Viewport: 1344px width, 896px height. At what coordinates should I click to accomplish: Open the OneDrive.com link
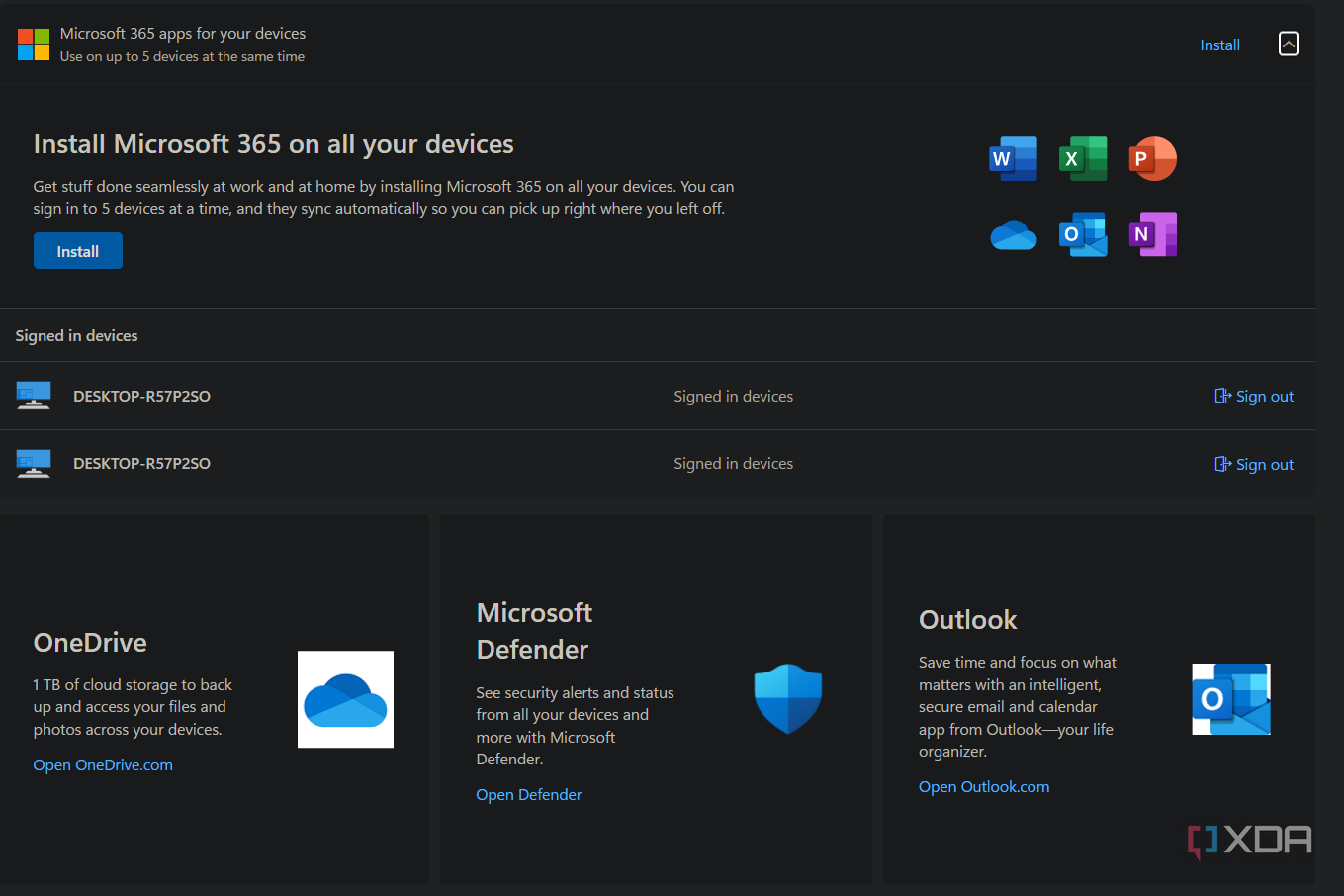(x=103, y=765)
